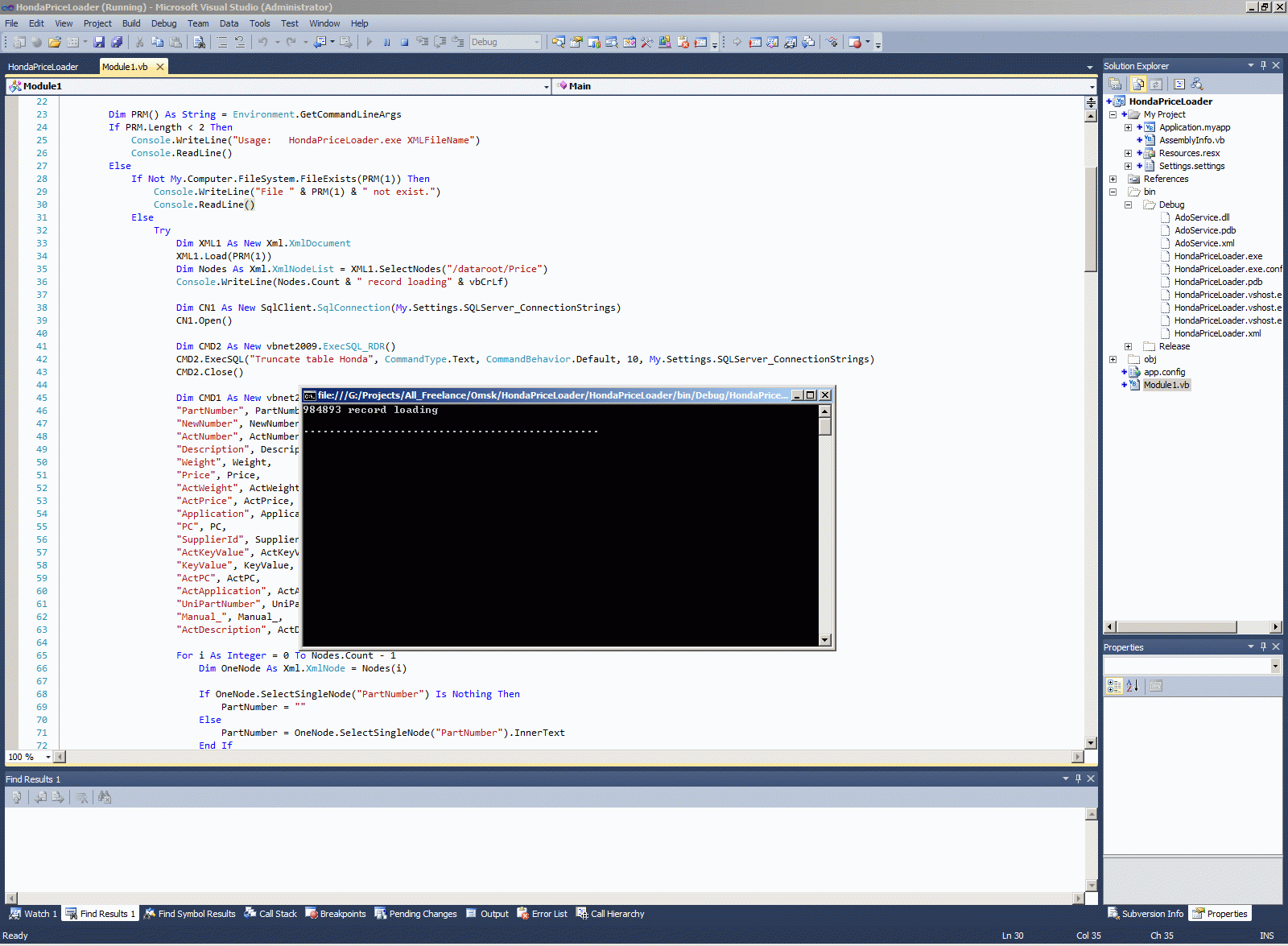Click the Solution Explorer horizontal scrollbar thumb
Viewport: 1288px width, 946px height.
click(1176, 627)
